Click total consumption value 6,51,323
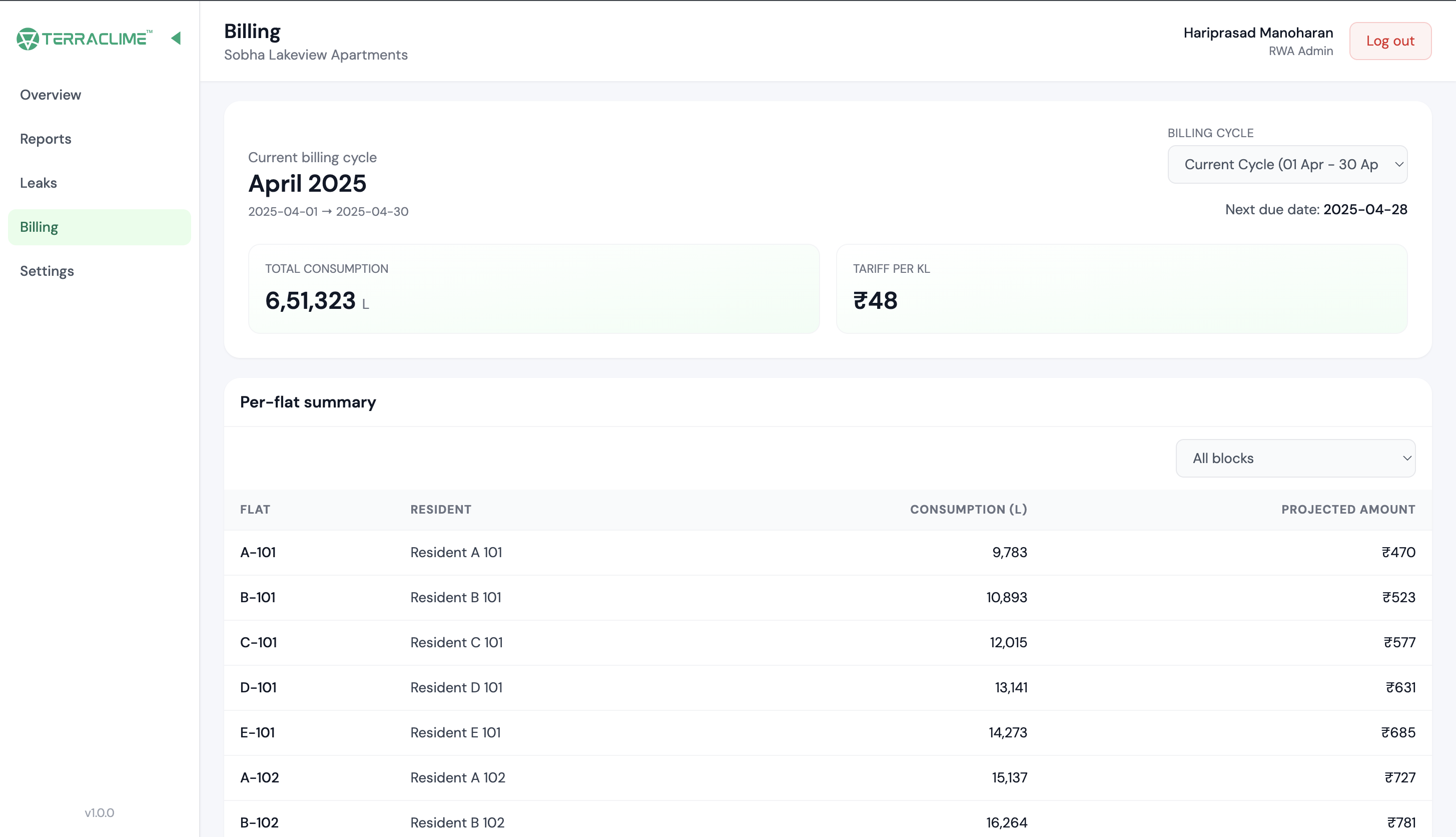This screenshot has width=1456, height=837. click(310, 301)
